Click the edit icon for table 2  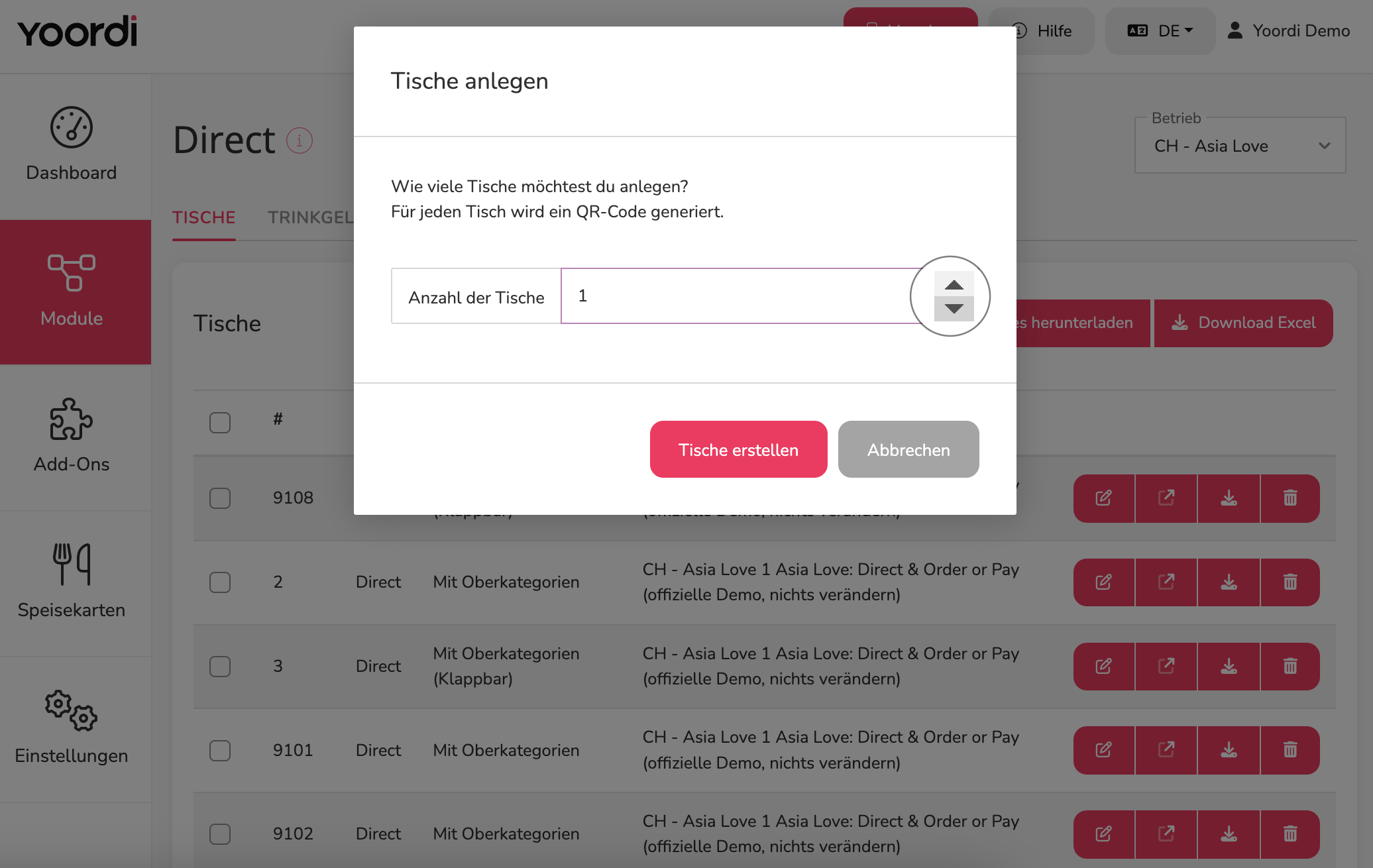pyautogui.click(x=1104, y=582)
